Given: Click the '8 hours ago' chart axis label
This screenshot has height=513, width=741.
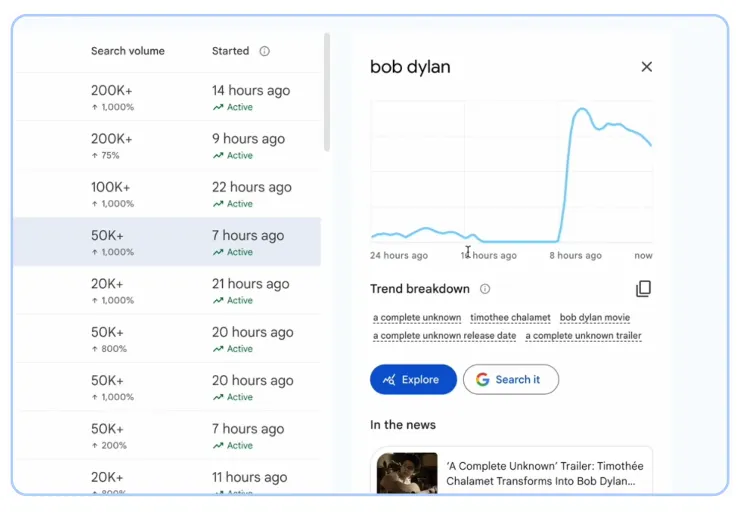Looking at the screenshot, I should tap(575, 256).
